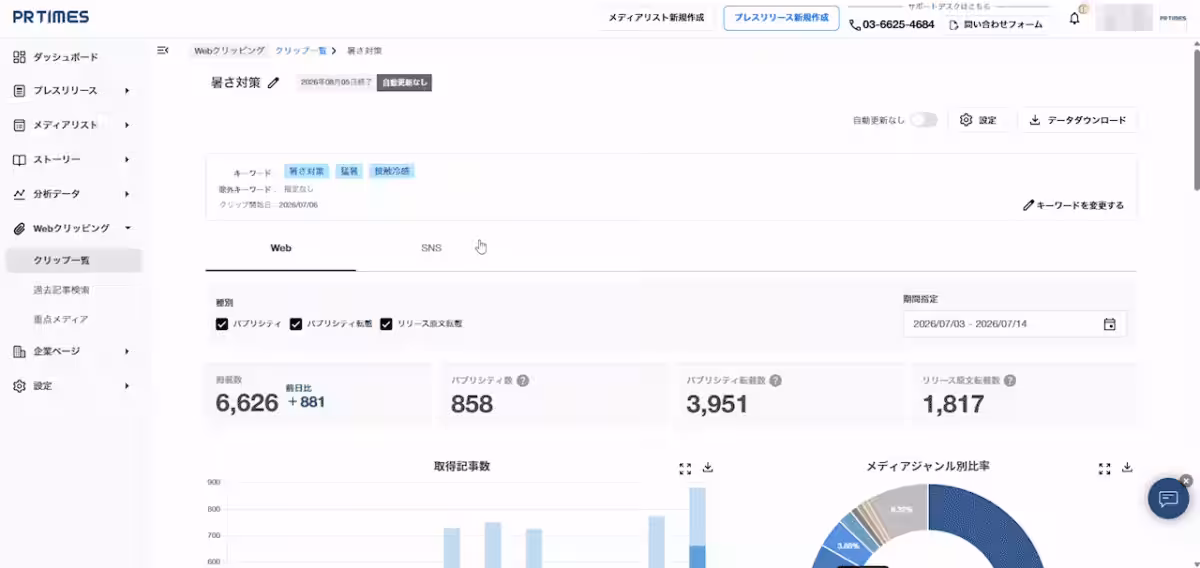1200x568 pixels.
Task: Click the 設定 gear icon in sidebar
Action: (x=19, y=386)
